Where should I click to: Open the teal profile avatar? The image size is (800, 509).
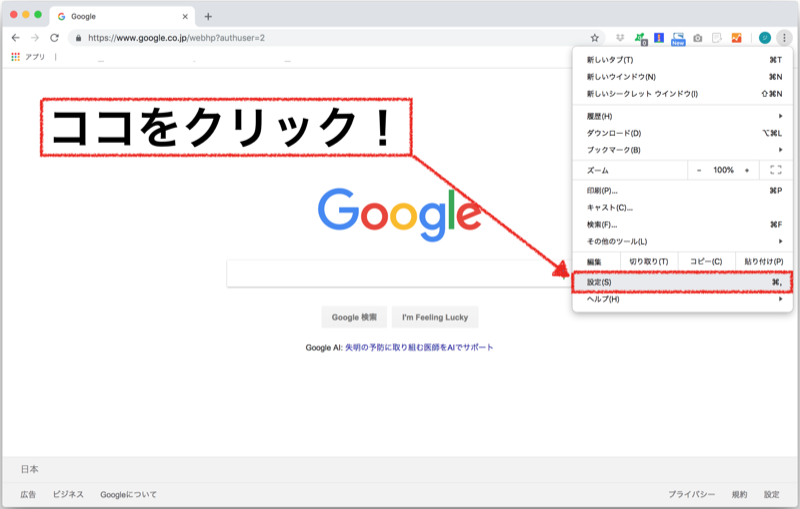point(764,38)
